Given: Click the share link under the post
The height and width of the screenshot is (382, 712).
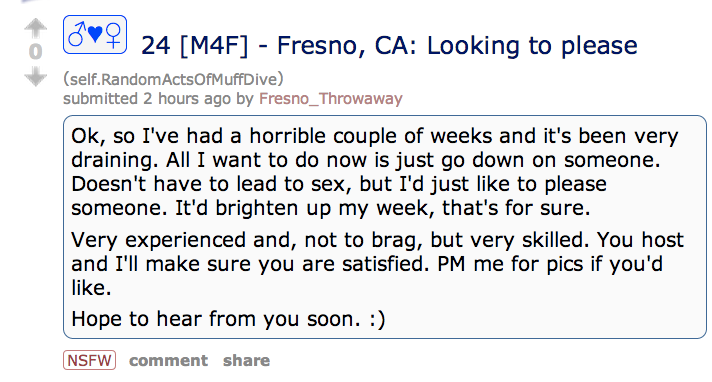Looking at the screenshot, I should click(247, 361).
